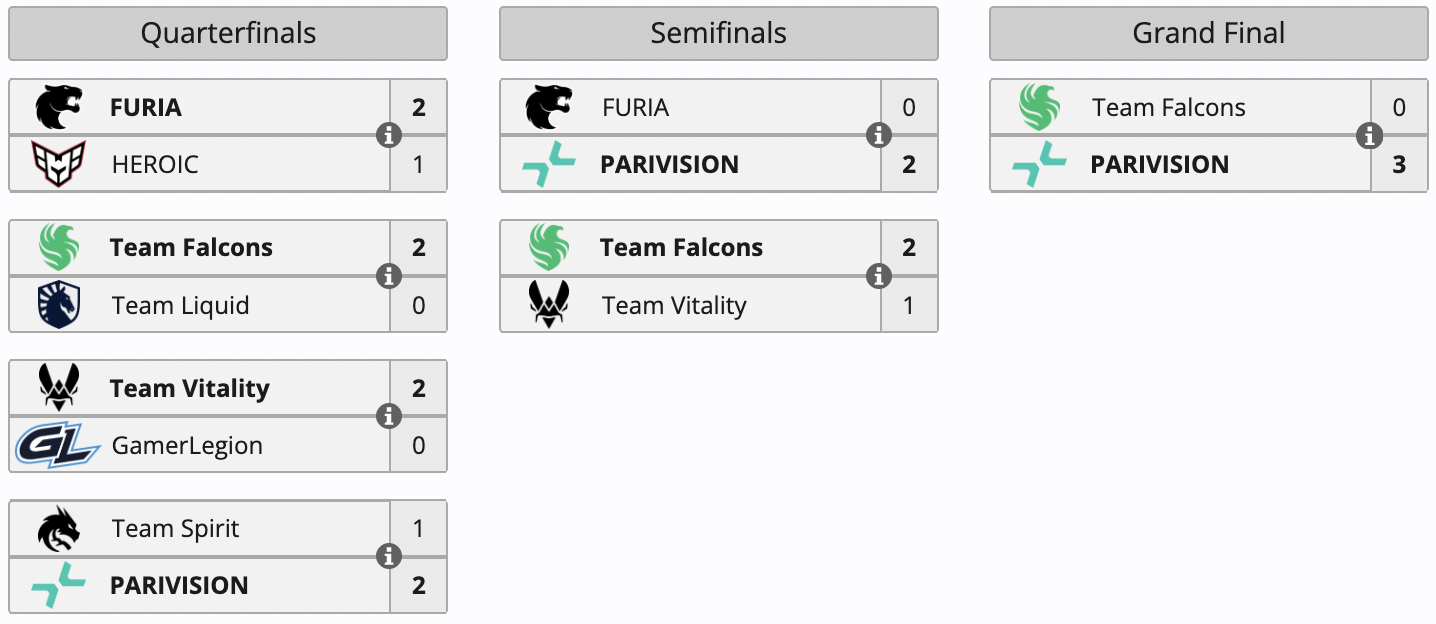Click the HEROIC team logo in Quarterfinals
The height and width of the screenshot is (624, 1436).
tap(59, 164)
